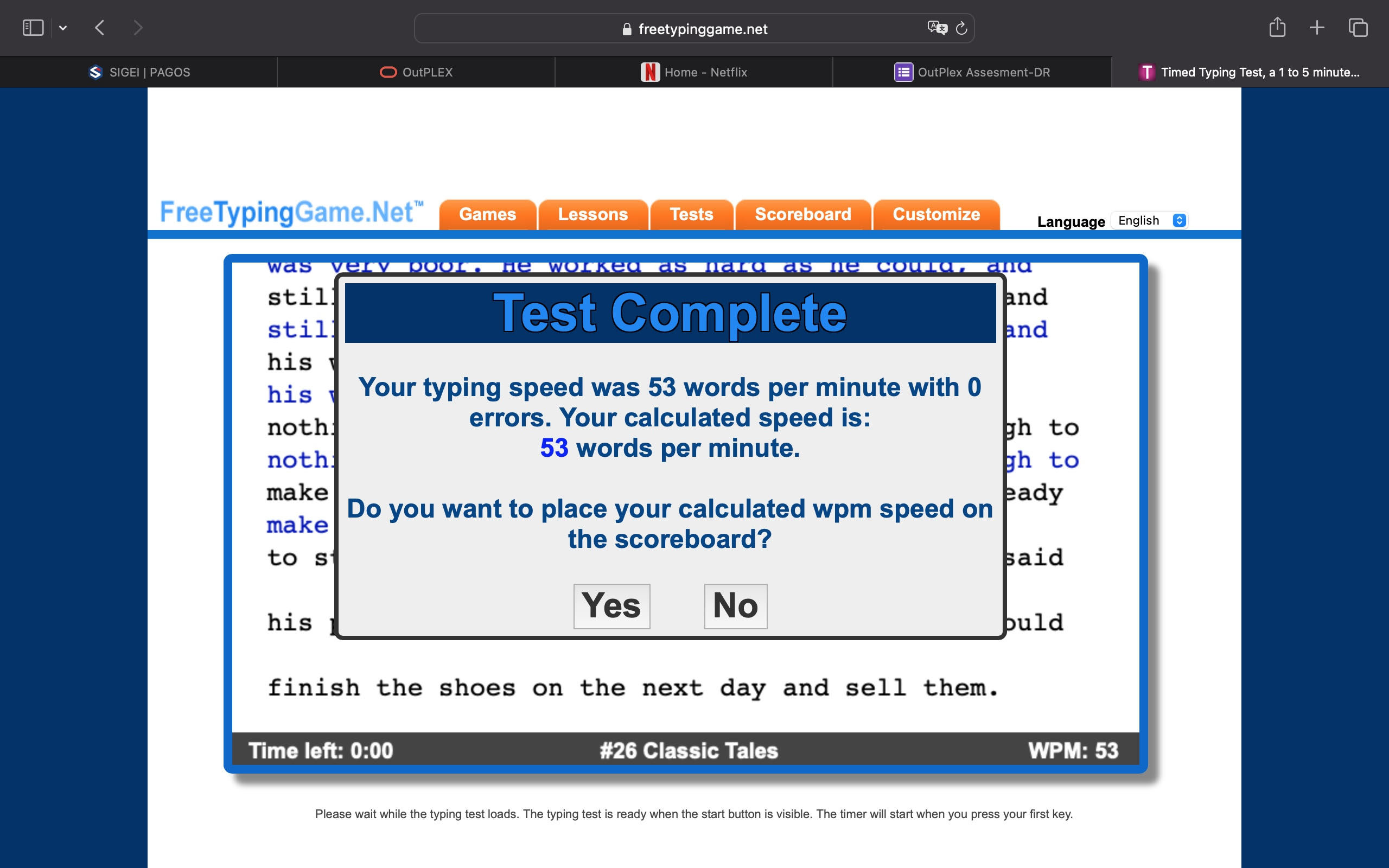
Task: Click the OutPLEX favicon in its tab
Action: (x=388, y=72)
